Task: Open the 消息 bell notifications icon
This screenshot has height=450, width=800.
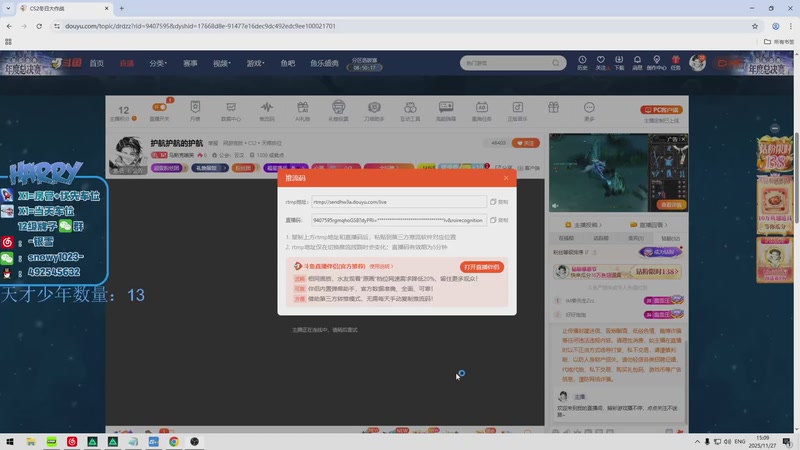Action: (x=637, y=63)
